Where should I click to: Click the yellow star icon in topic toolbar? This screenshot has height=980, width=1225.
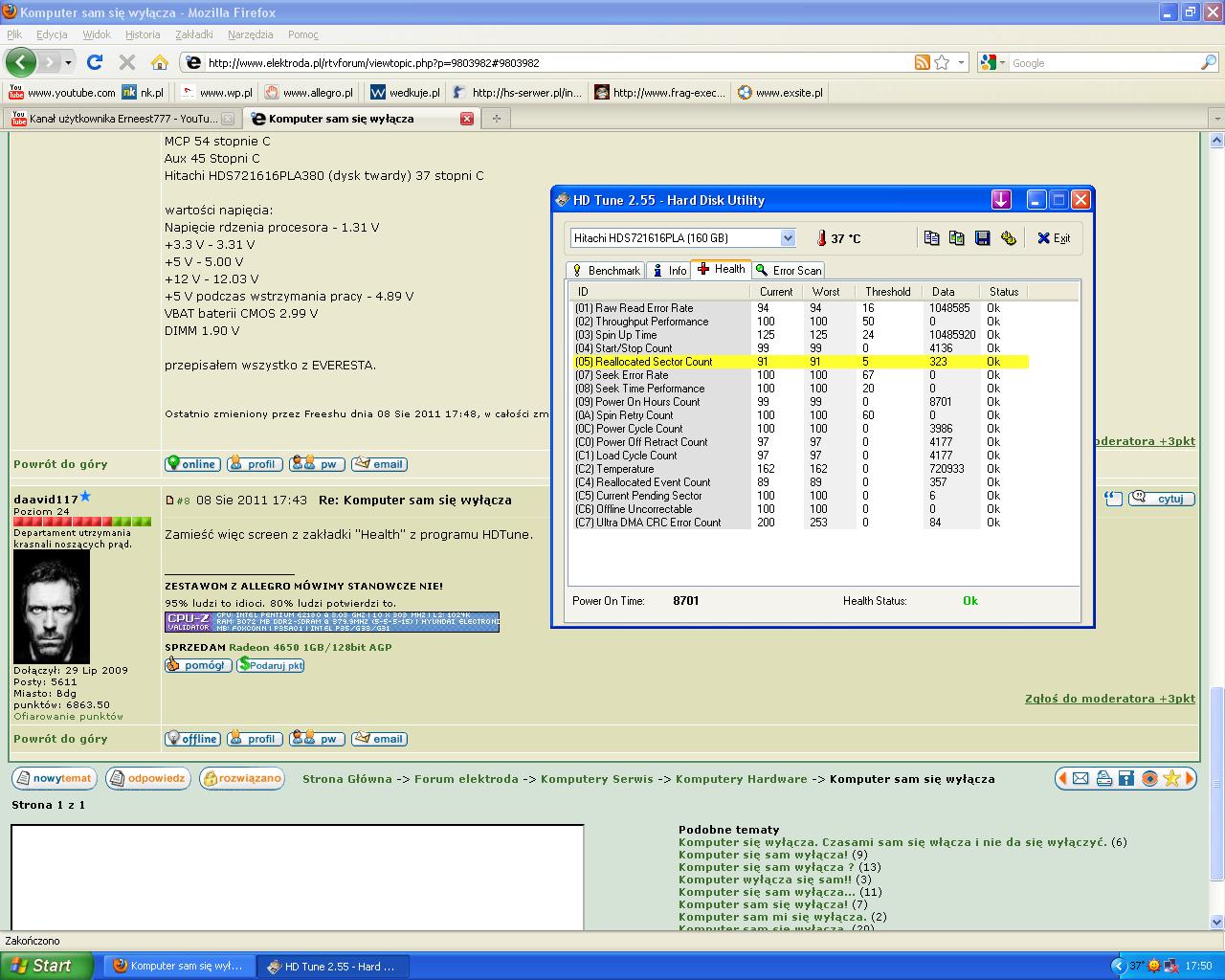tap(1171, 779)
